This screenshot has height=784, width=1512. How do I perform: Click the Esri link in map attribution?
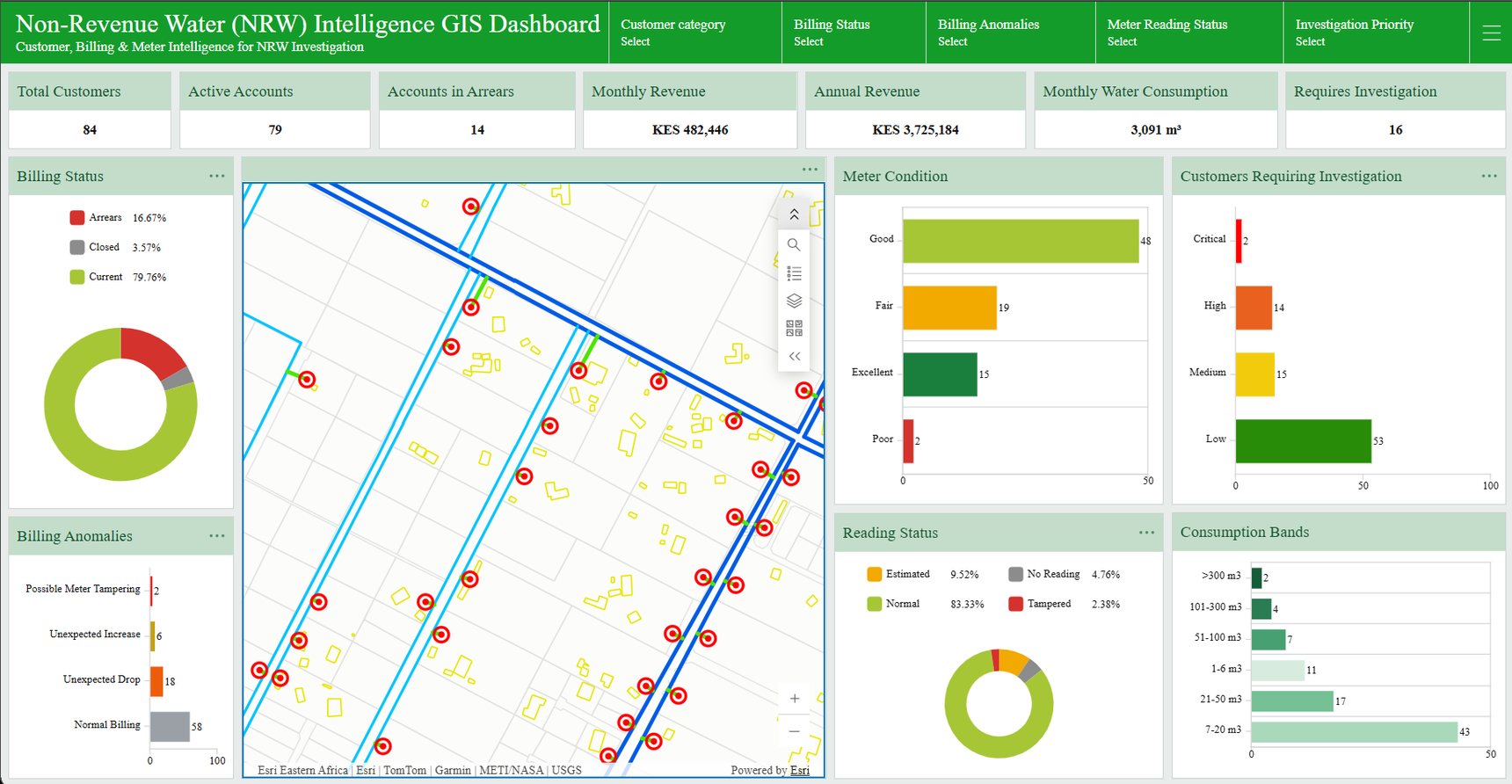(x=800, y=770)
